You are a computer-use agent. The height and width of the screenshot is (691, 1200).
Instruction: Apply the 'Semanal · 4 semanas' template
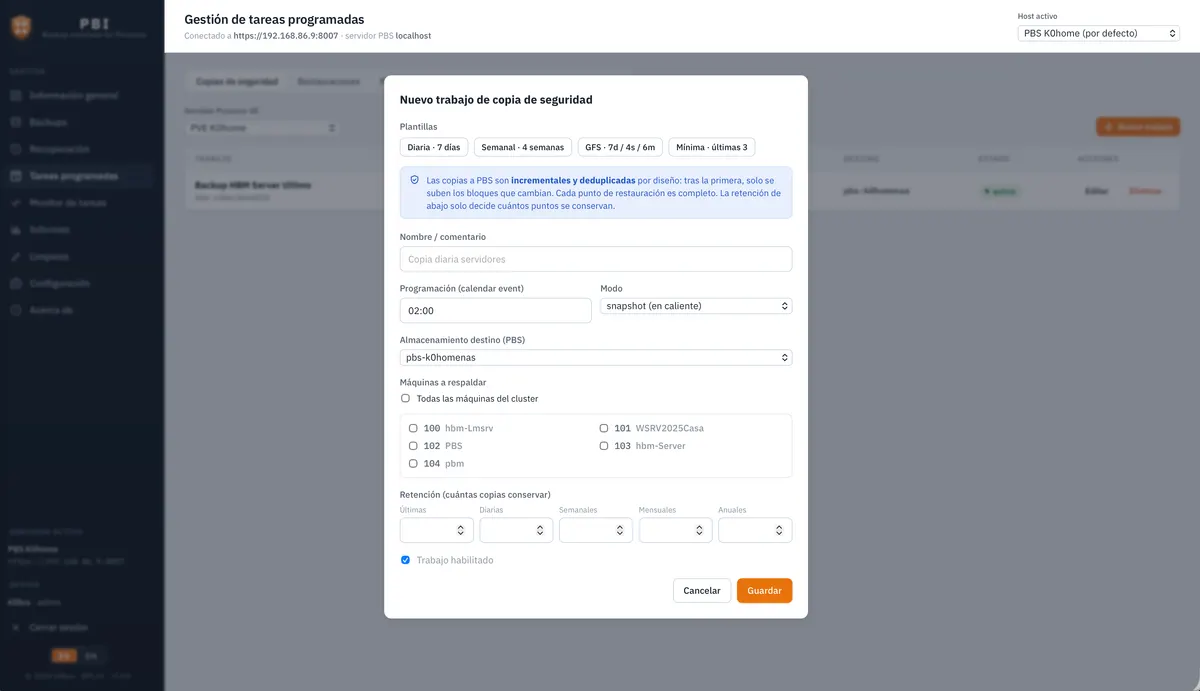(523, 147)
